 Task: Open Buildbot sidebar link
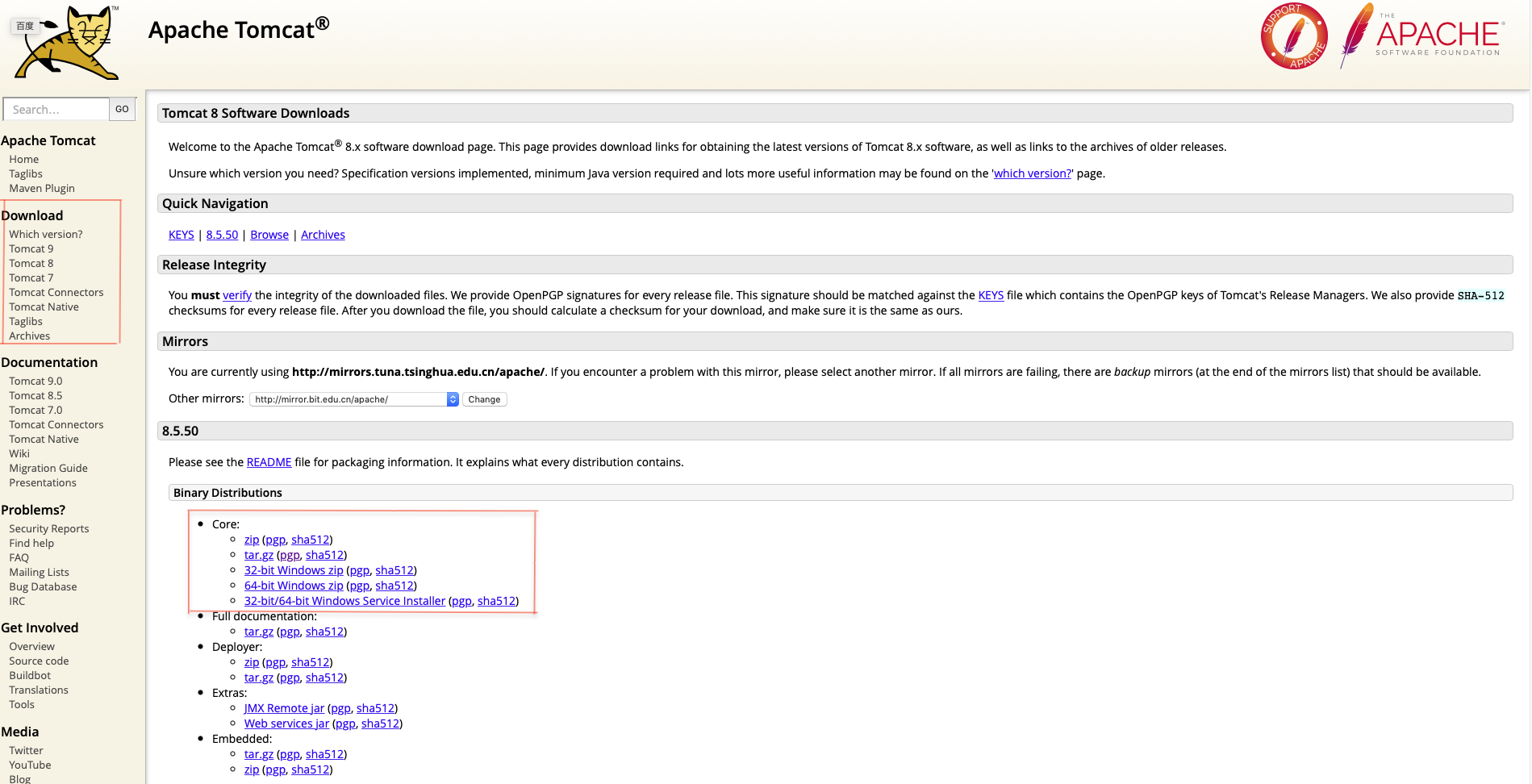point(30,675)
